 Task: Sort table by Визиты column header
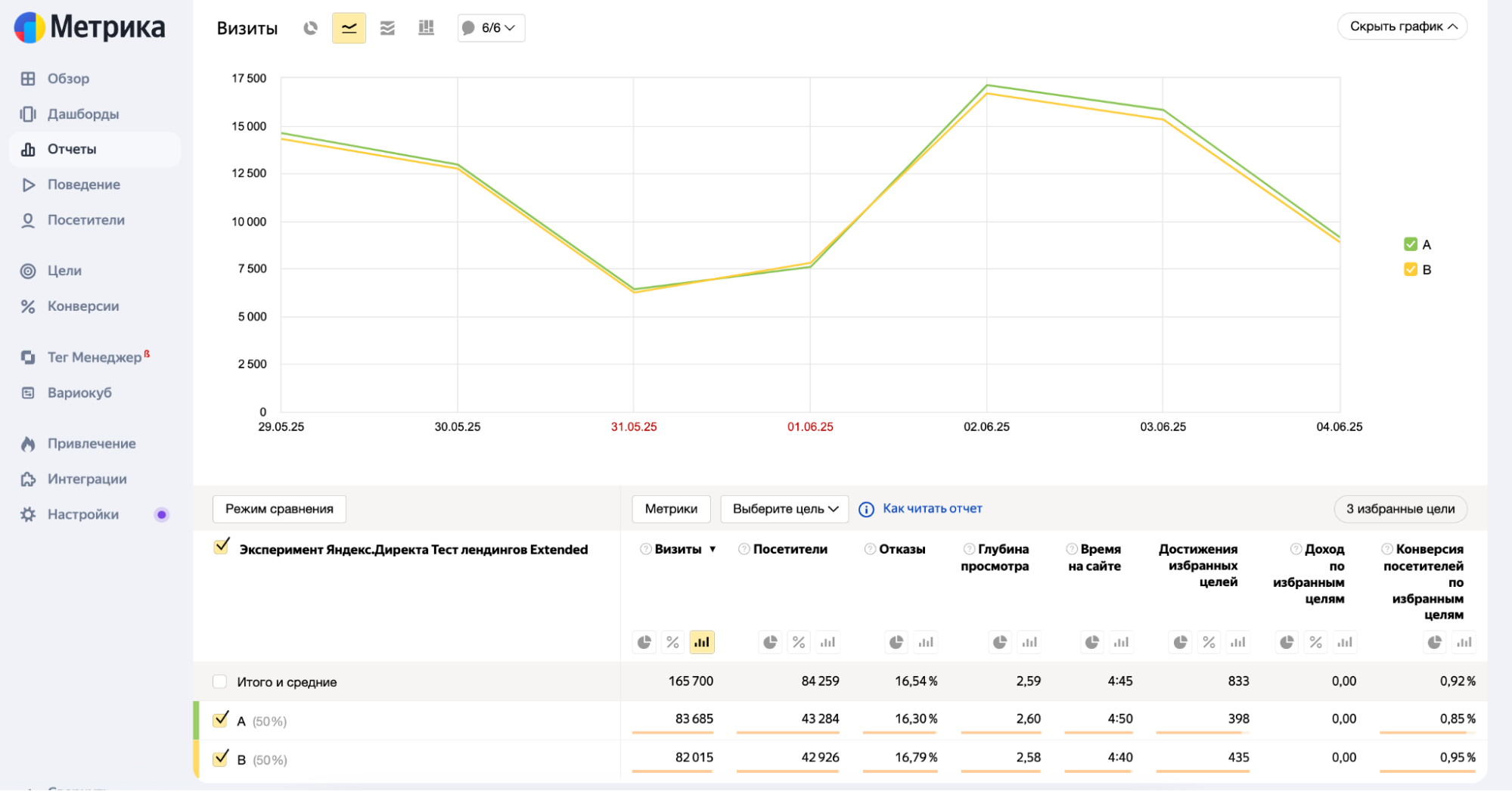[x=678, y=549]
